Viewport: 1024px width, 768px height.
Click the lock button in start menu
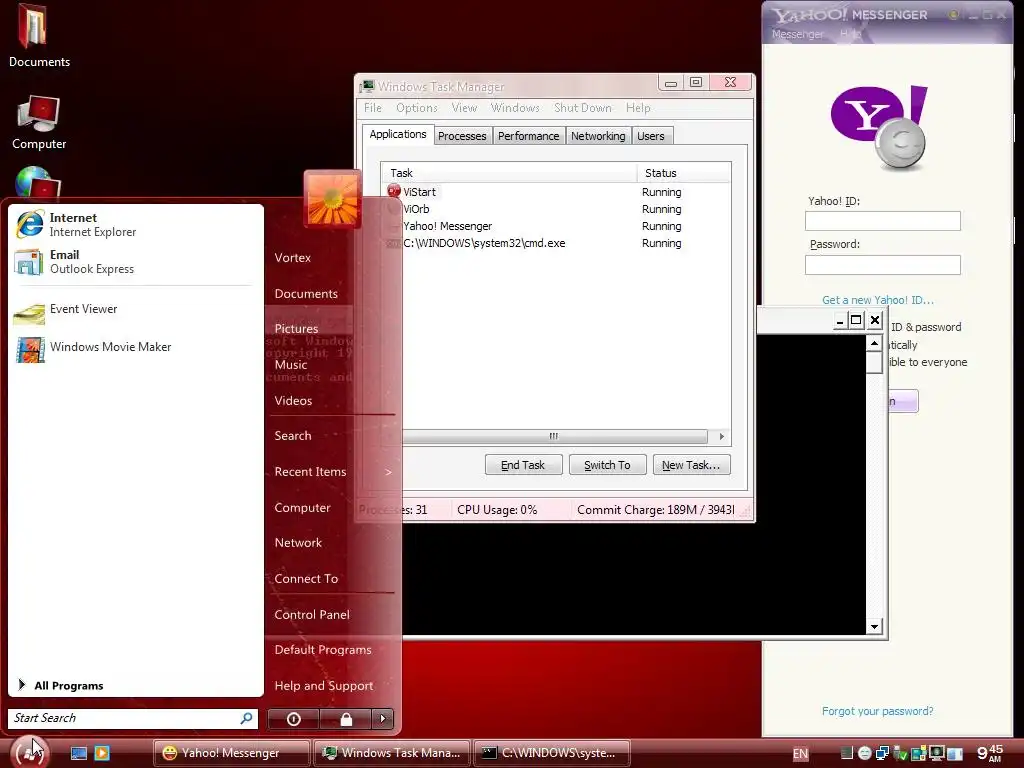[346, 719]
